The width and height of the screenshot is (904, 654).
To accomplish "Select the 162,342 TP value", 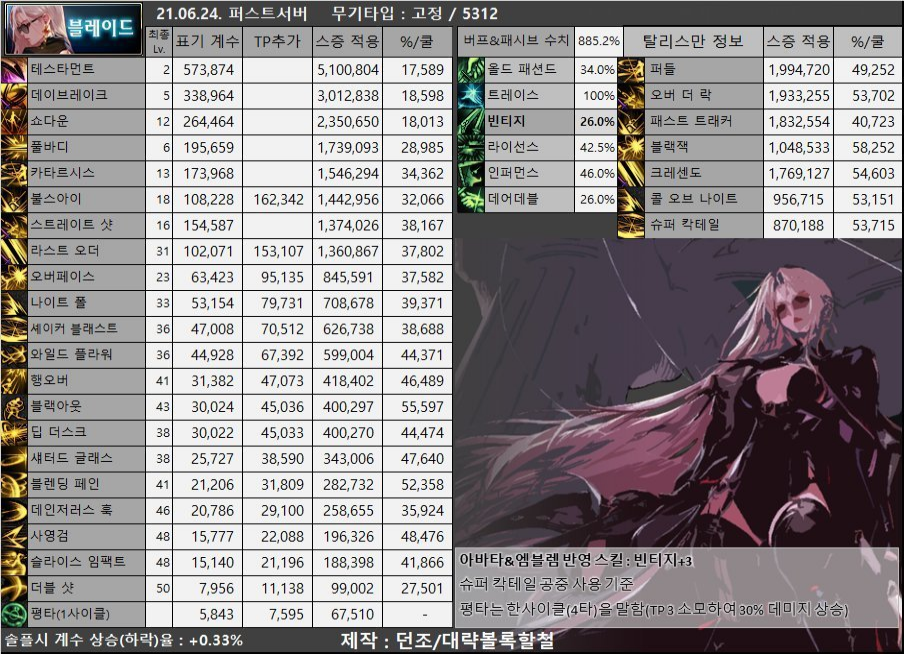I will point(278,200).
